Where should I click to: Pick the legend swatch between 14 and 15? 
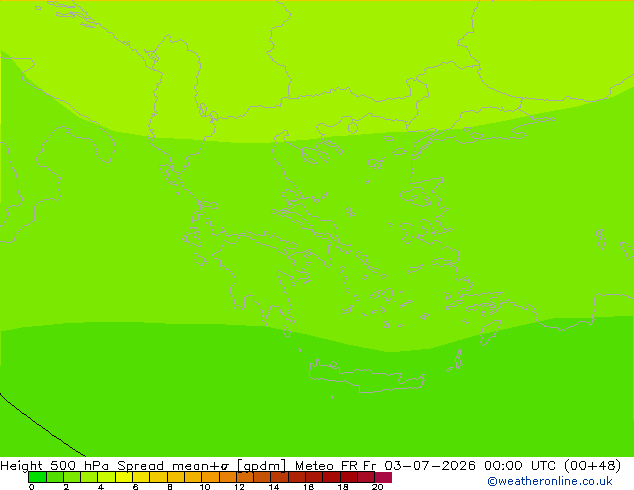(280, 477)
